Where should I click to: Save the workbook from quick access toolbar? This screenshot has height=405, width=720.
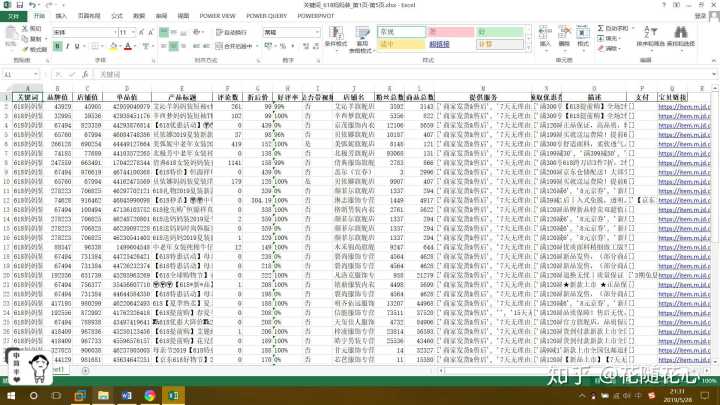20,5
